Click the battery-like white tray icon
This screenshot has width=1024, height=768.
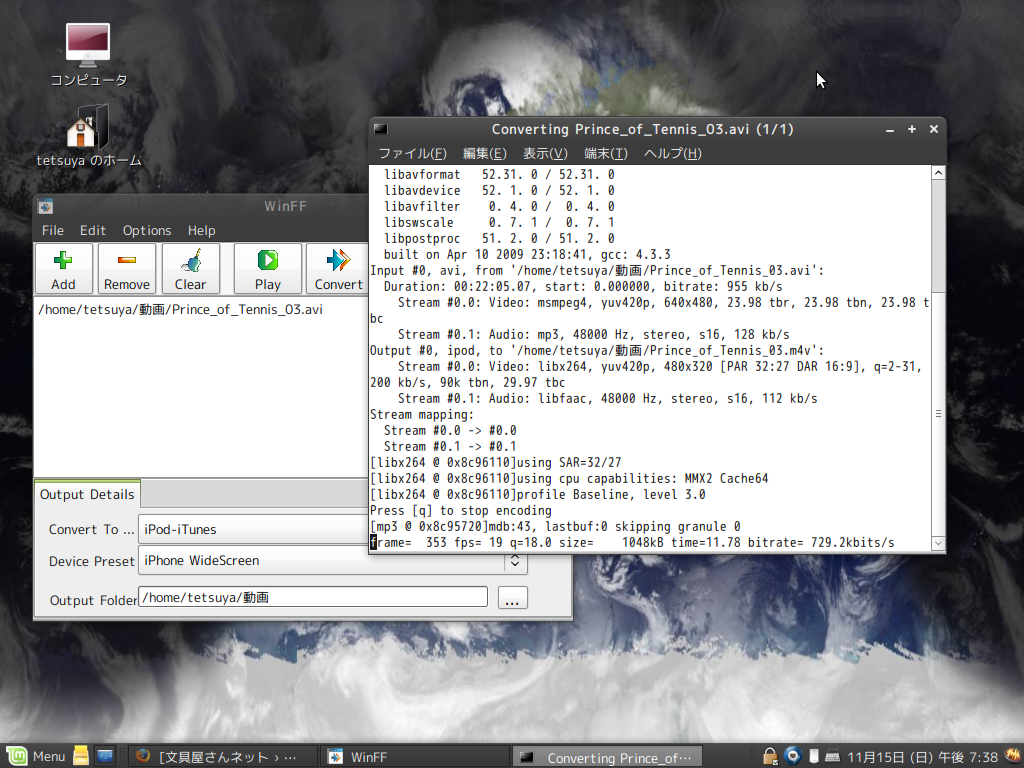click(x=814, y=756)
